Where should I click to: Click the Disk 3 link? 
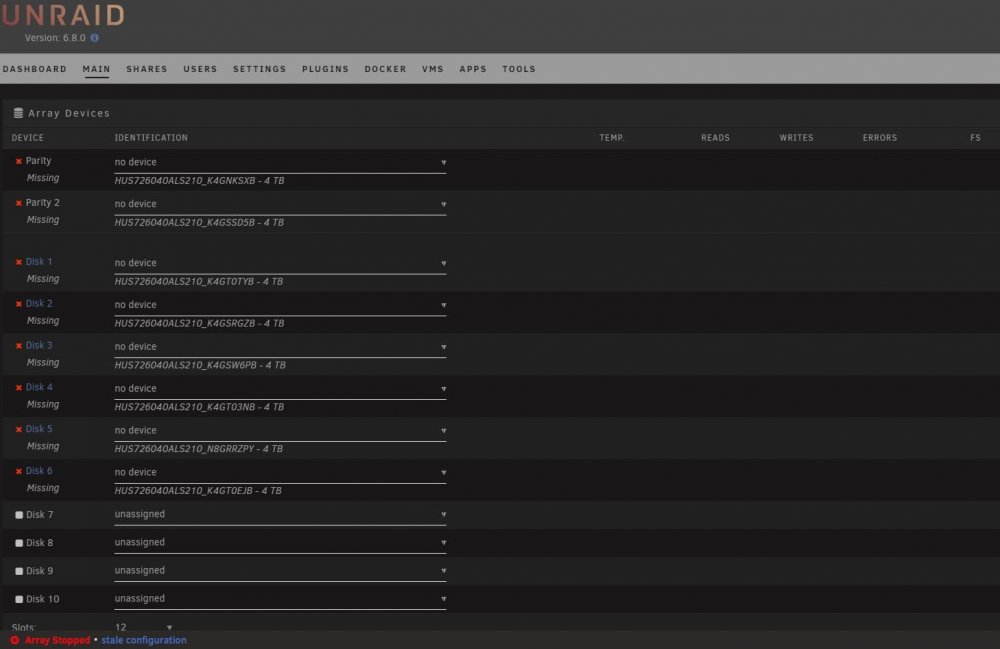(x=39, y=346)
